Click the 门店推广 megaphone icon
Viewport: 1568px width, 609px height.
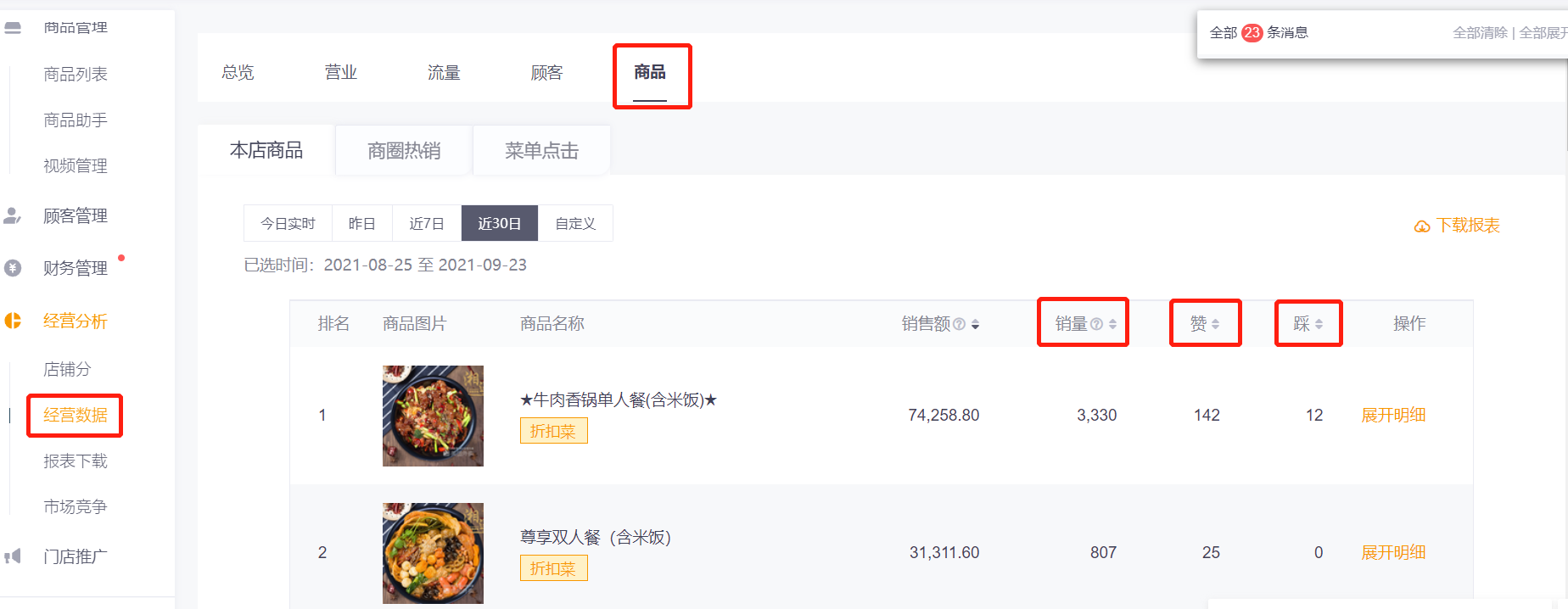tap(13, 556)
